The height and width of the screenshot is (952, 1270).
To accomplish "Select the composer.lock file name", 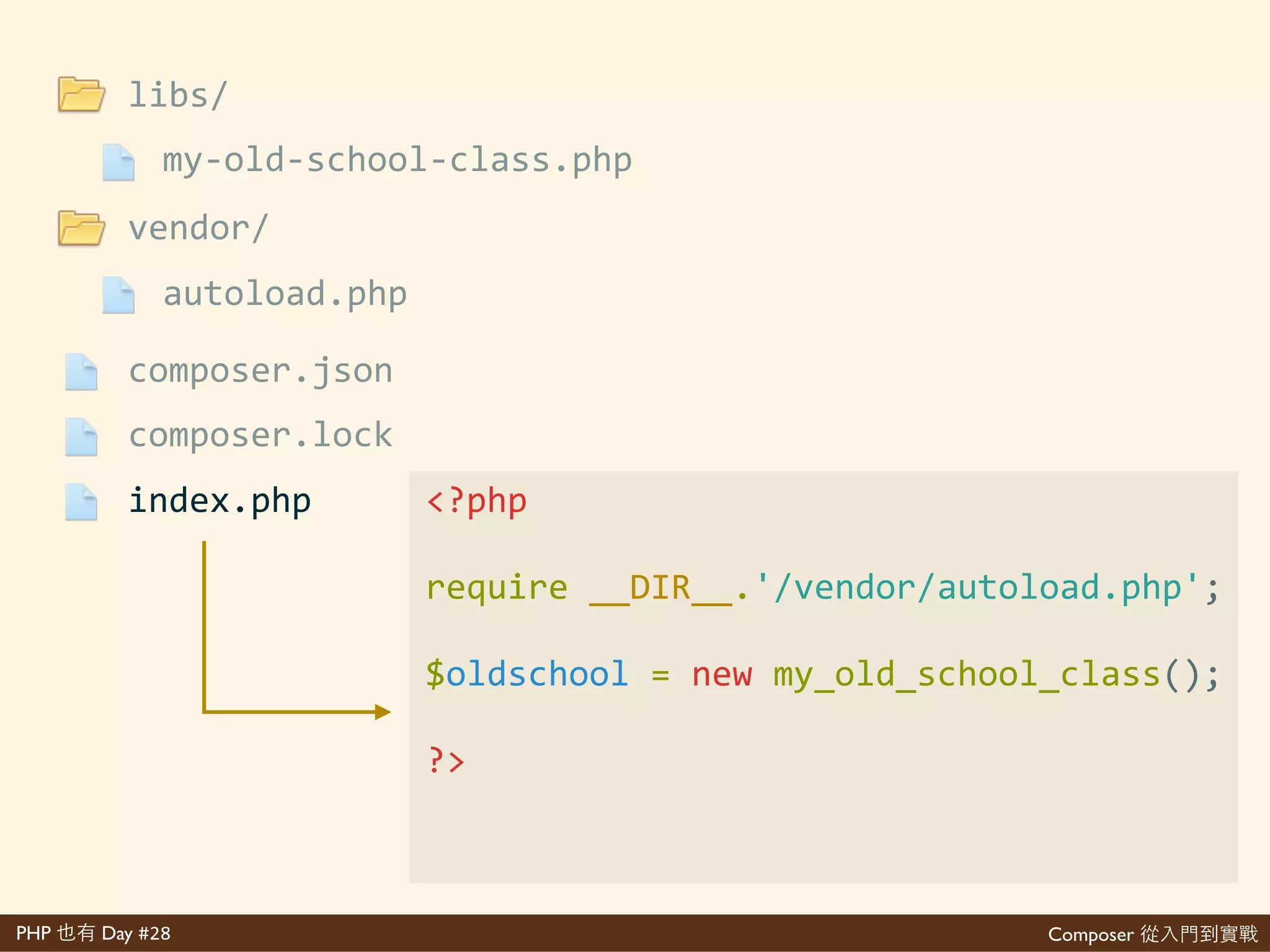I will [x=260, y=435].
